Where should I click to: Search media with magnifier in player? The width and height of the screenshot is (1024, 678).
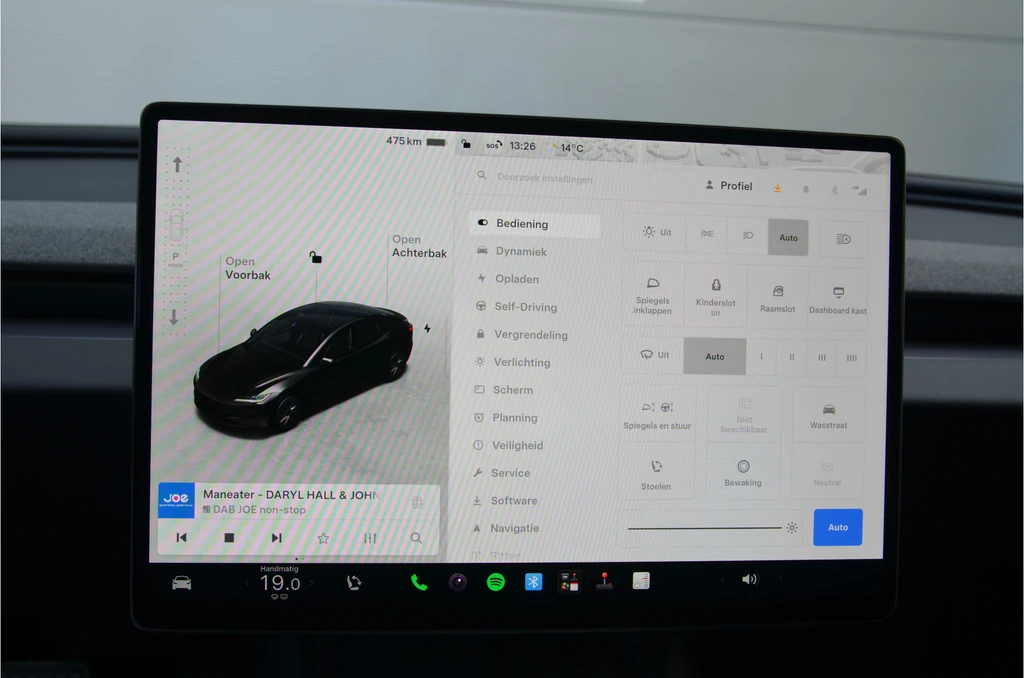pyautogui.click(x=416, y=538)
